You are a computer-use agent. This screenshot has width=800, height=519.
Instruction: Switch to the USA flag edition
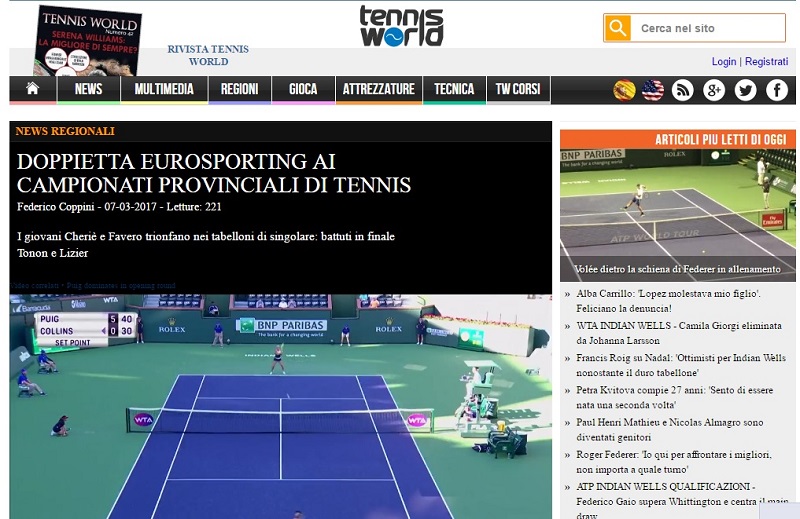[653, 90]
